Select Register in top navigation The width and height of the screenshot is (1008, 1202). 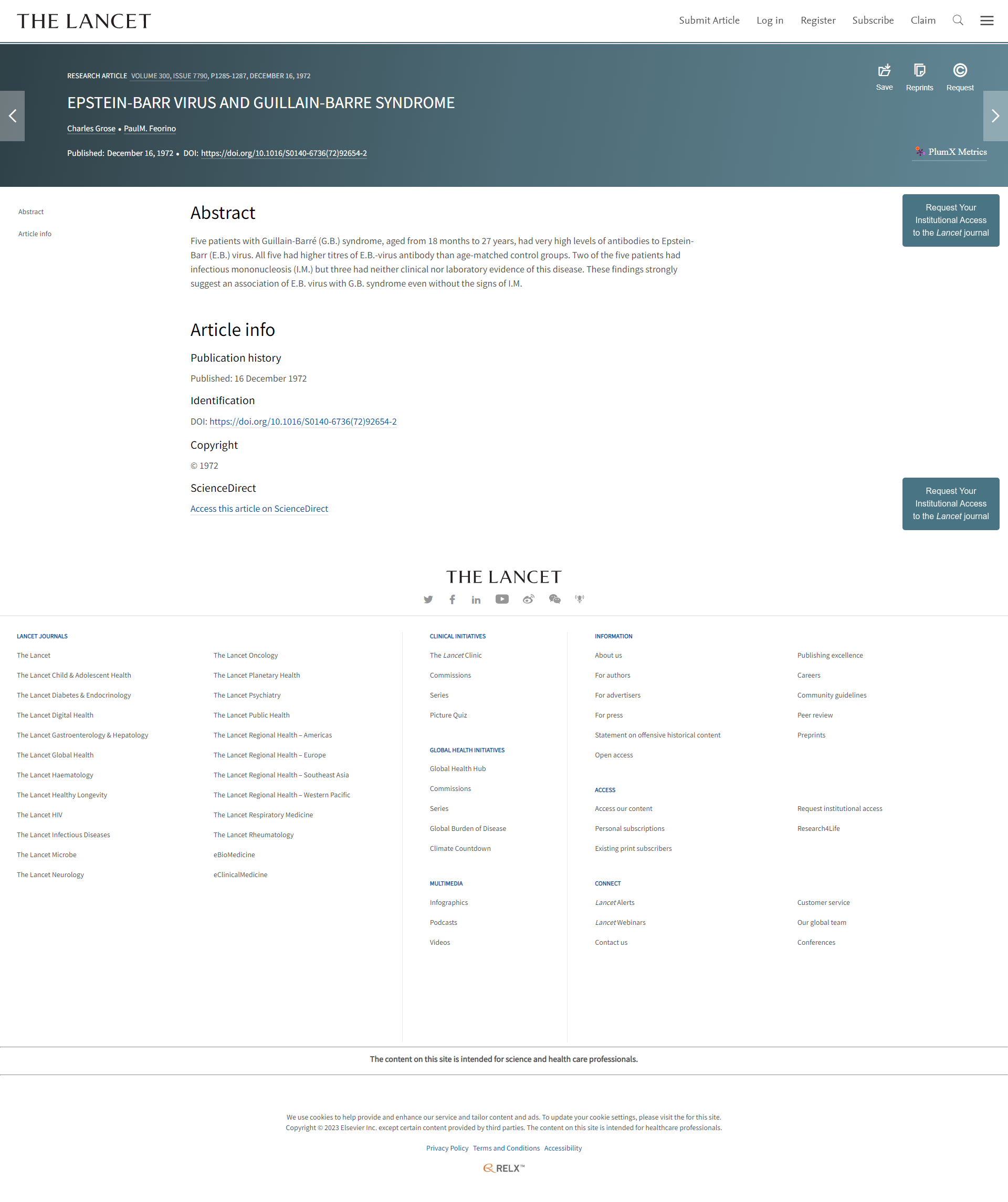(x=818, y=20)
